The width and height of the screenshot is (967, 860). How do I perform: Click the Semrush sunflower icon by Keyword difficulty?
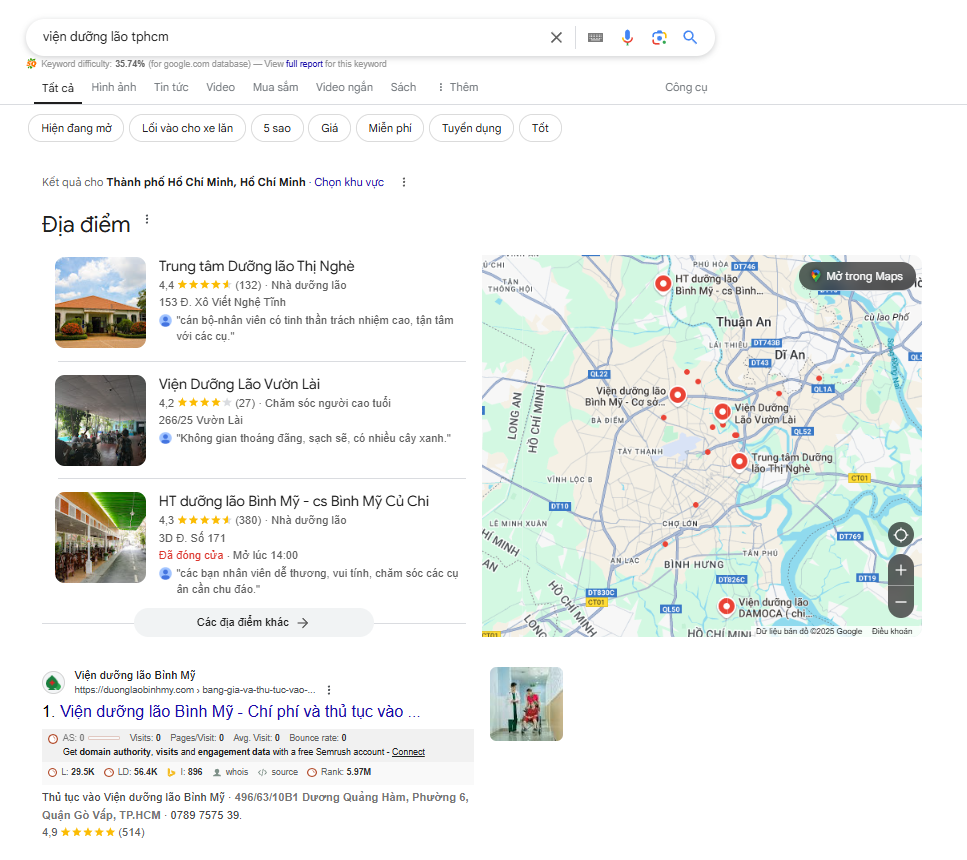pyautogui.click(x=31, y=64)
